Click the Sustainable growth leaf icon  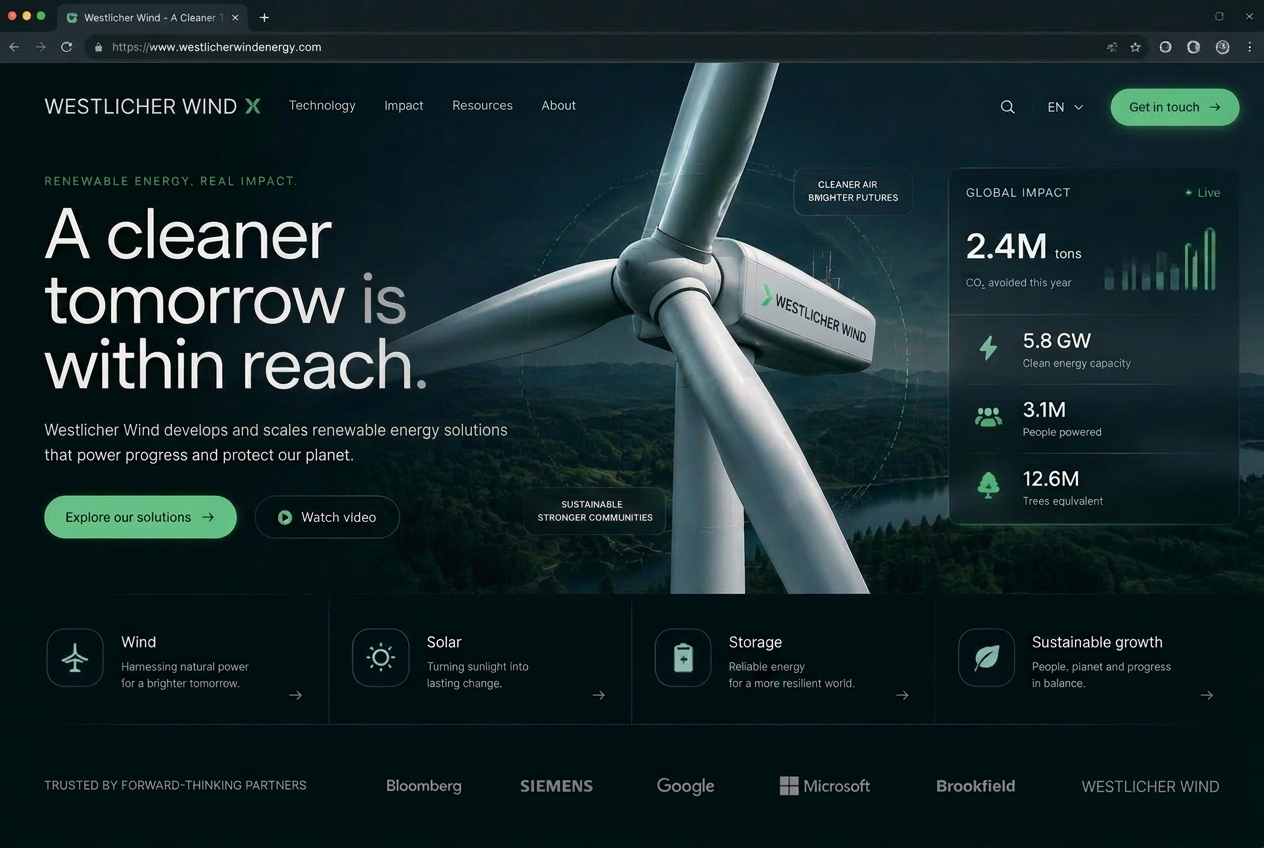pos(987,658)
